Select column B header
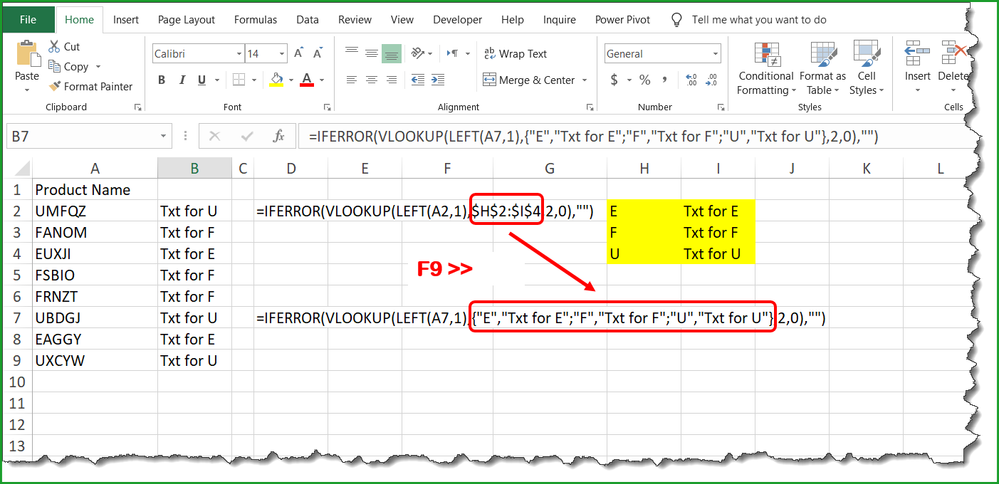Viewport: 999px width, 484px height. point(194,168)
